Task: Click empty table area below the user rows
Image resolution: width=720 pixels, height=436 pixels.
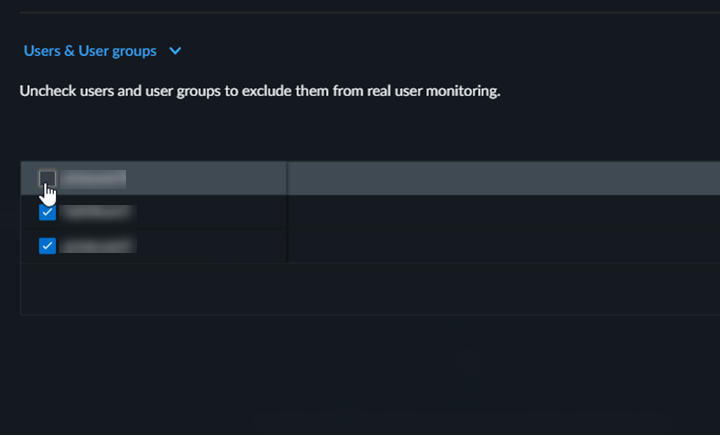Action: click(x=370, y=289)
